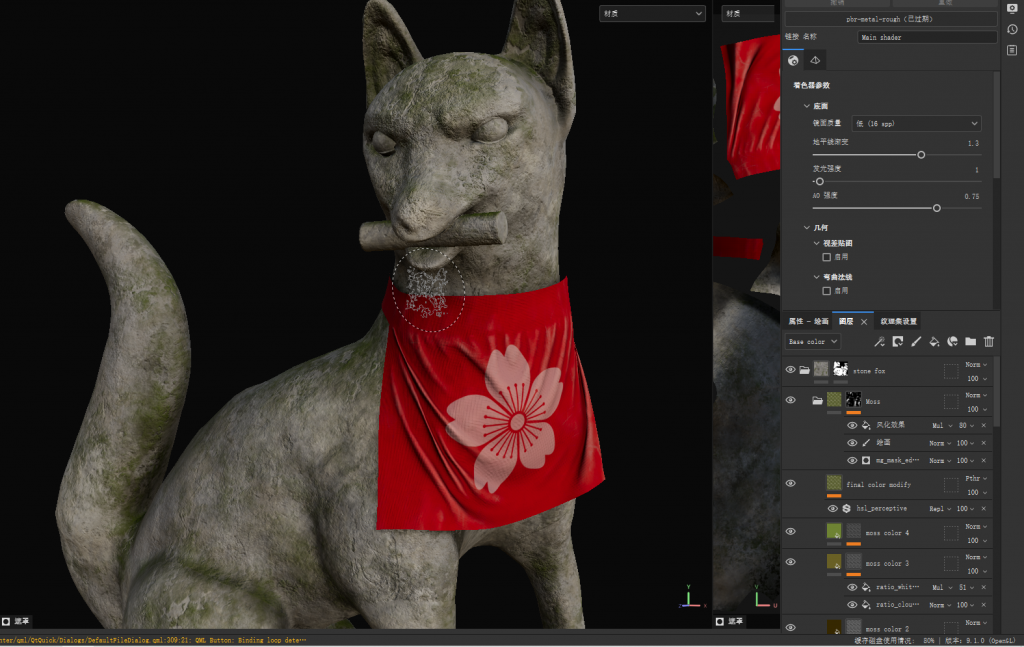Screen dimensions: 1024x647
Task: Open hsl_perceptive Repl blend mode dropdown
Action: (940, 508)
